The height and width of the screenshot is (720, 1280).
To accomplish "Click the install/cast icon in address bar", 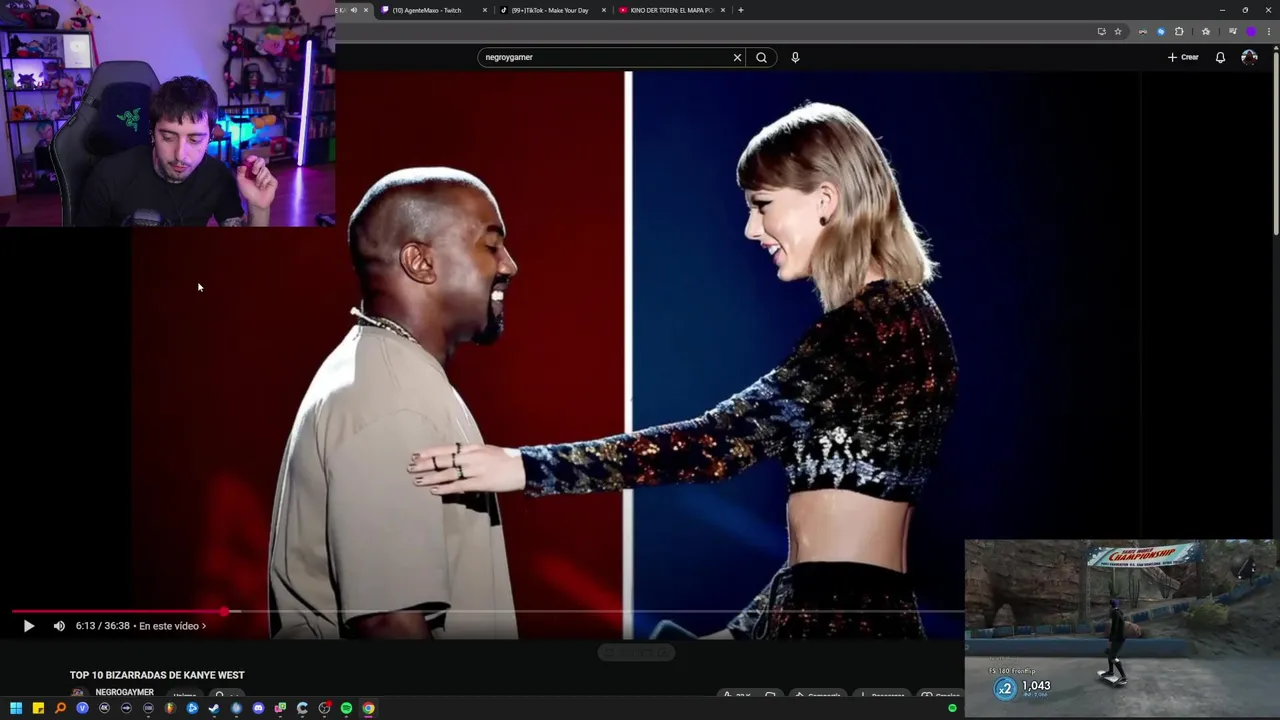I will [x=1101, y=31].
